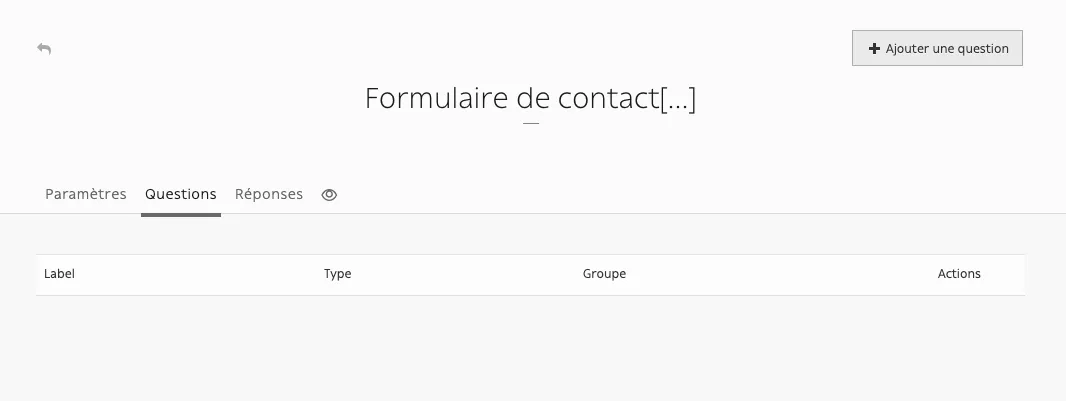Click blank header space between Groupe and Actions
The height and width of the screenshot is (401, 1066).
click(x=782, y=275)
